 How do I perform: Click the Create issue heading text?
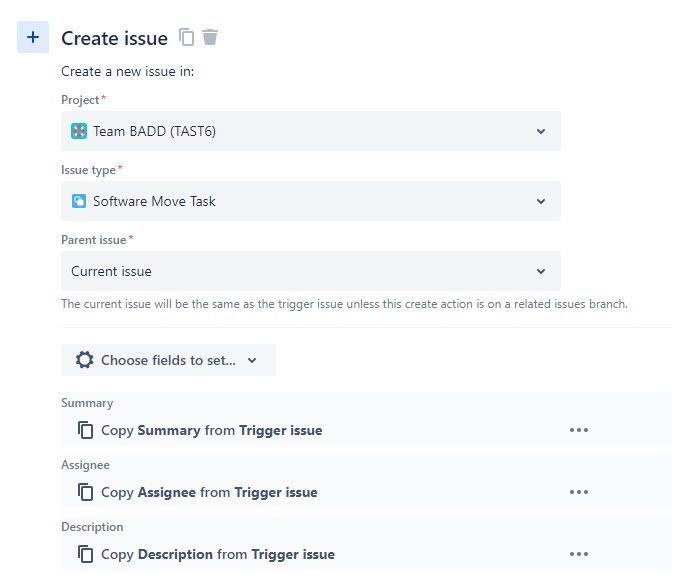115,38
